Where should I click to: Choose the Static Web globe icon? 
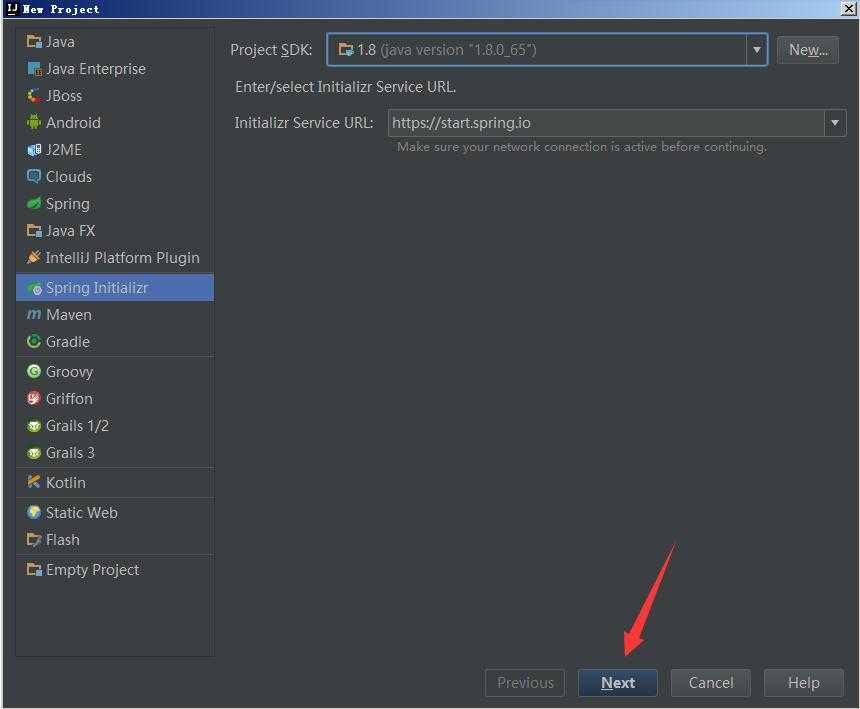pyautogui.click(x=34, y=512)
